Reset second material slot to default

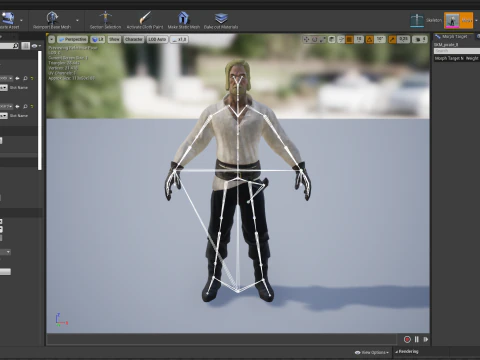(x=32, y=106)
